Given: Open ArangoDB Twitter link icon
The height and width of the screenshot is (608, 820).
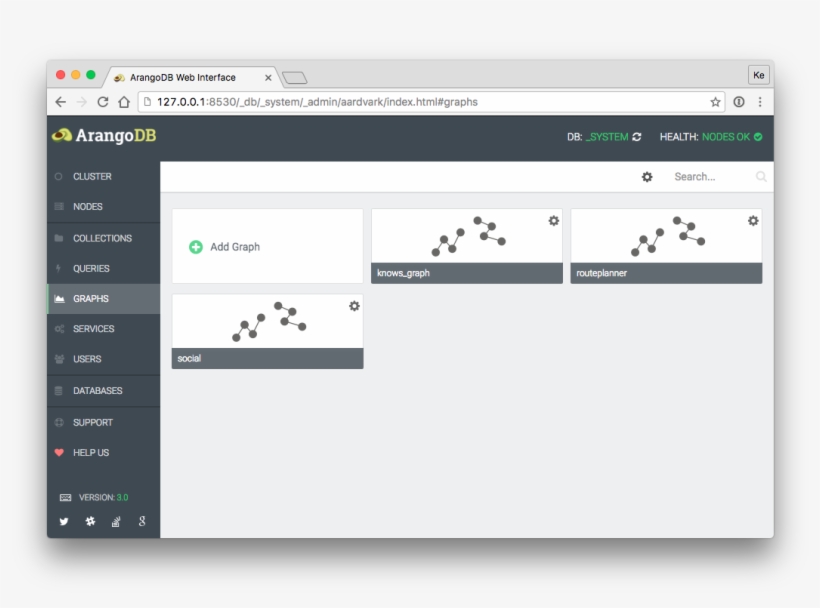Looking at the screenshot, I should [64, 521].
